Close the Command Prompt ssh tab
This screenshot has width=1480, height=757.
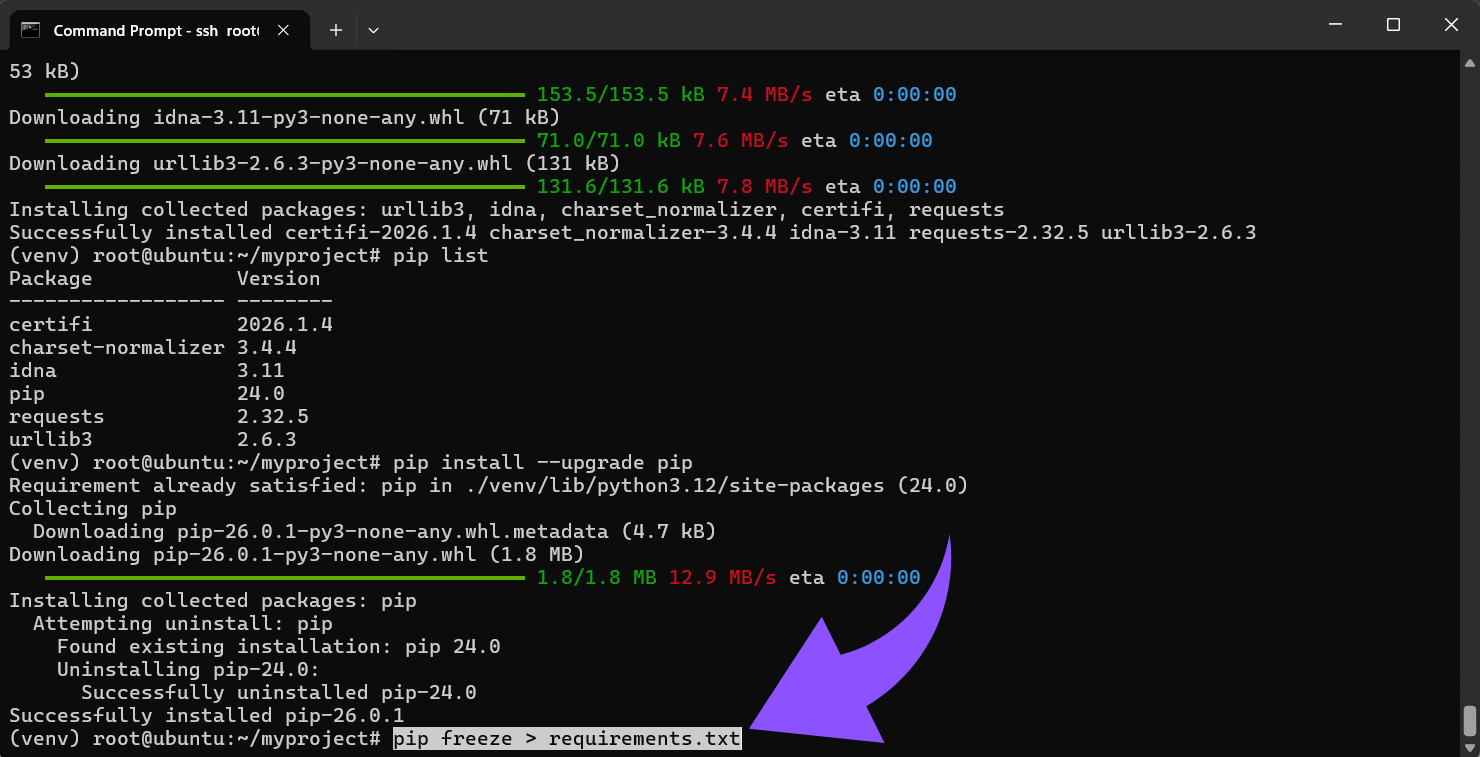283,30
